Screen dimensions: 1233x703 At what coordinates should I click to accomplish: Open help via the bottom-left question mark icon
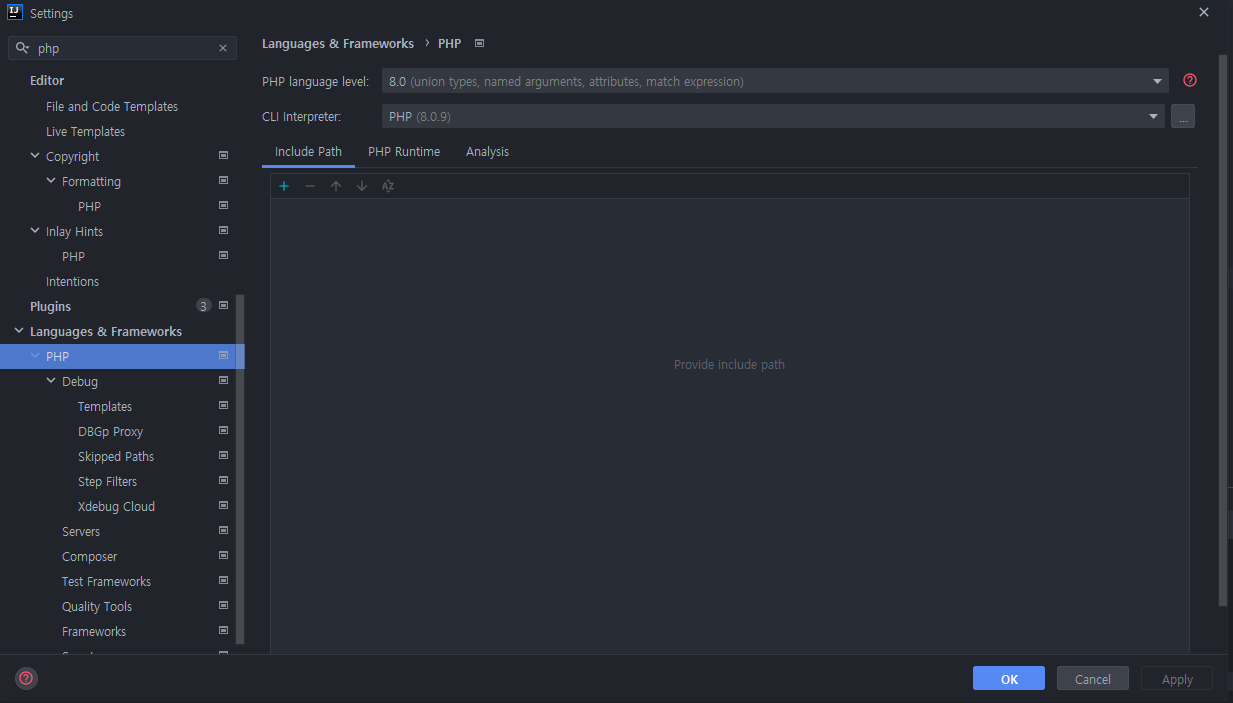tap(26, 678)
